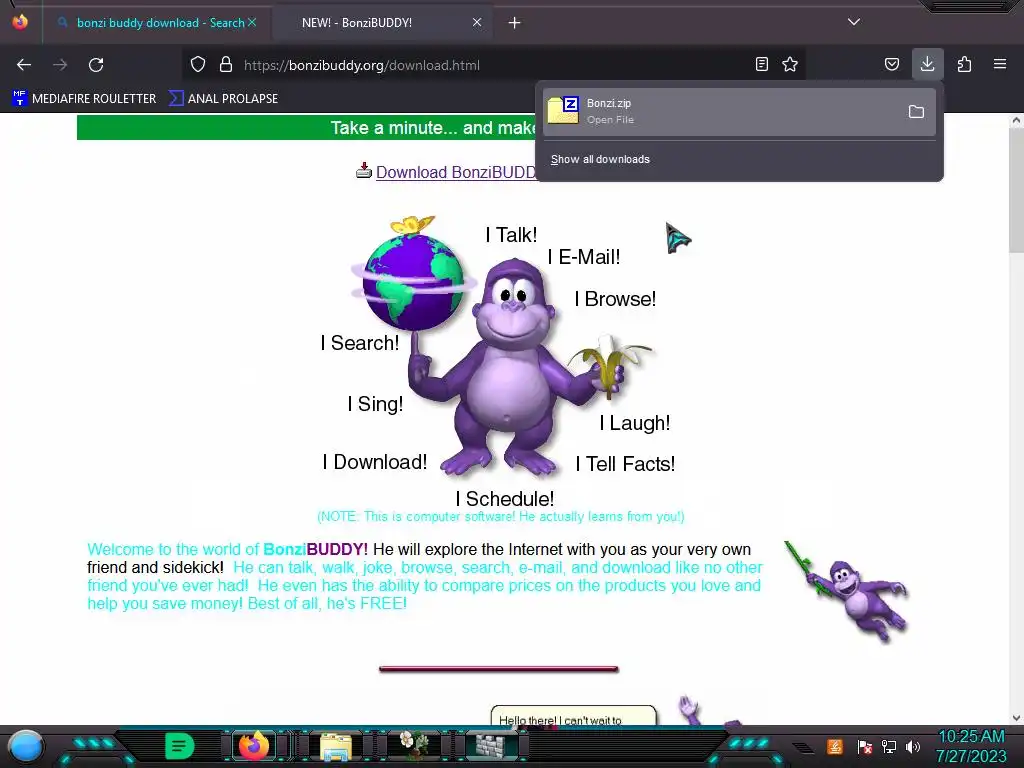Bookmark this page with the star
This screenshot has height=768, width=1024.
pyautogui.click(x=790, y=64)
